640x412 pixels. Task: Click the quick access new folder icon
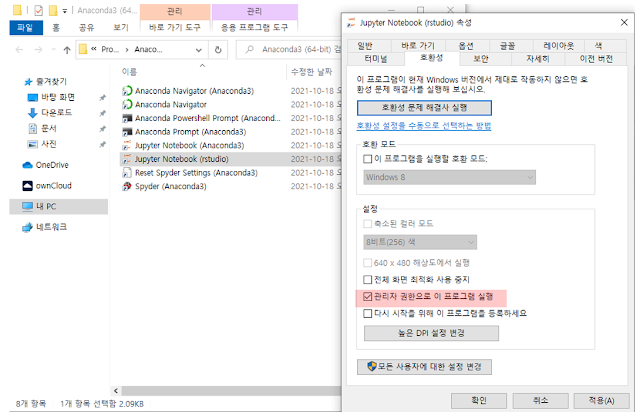(53, 10)
